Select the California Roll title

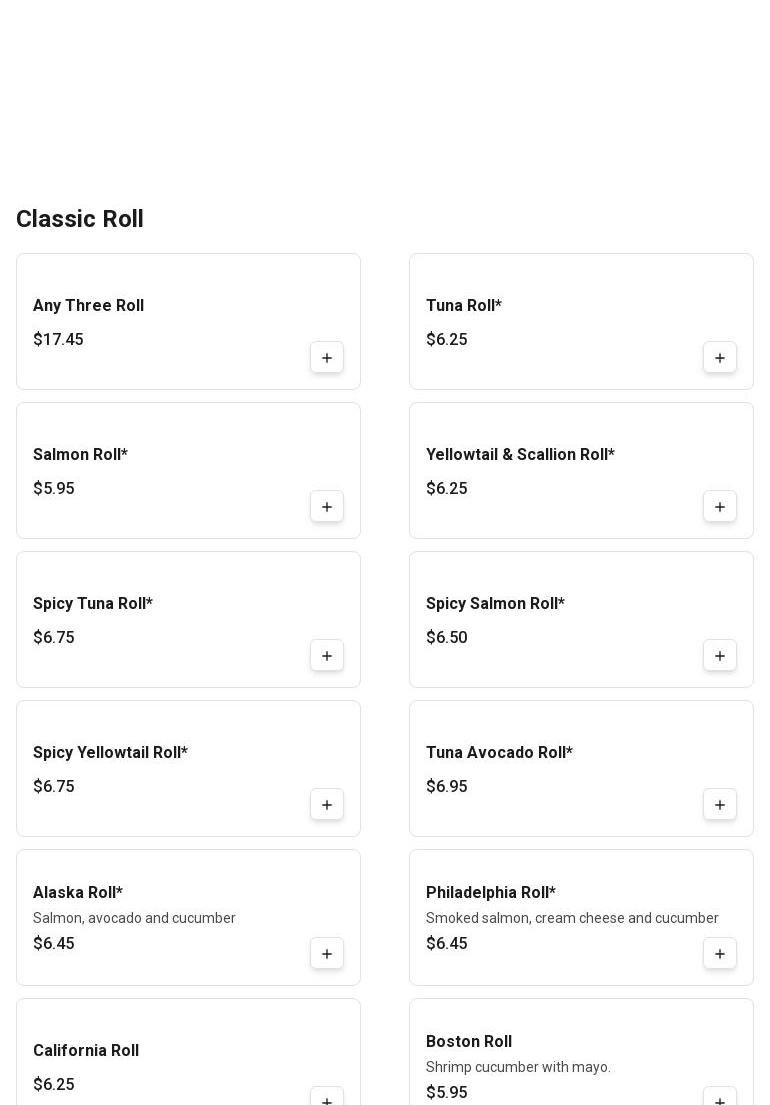[x=86, y=1051]
